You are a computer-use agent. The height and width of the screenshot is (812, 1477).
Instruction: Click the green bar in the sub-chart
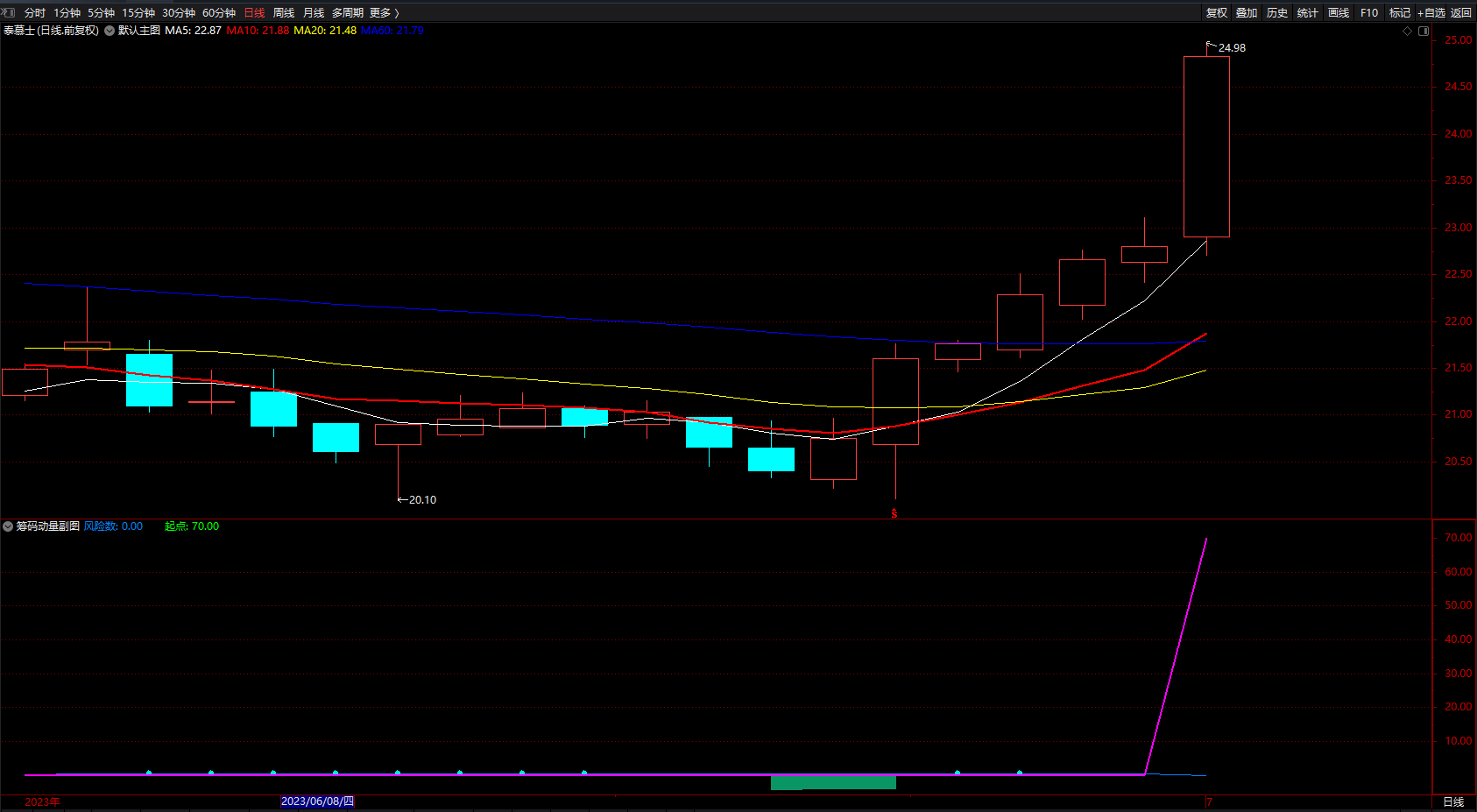833,782
